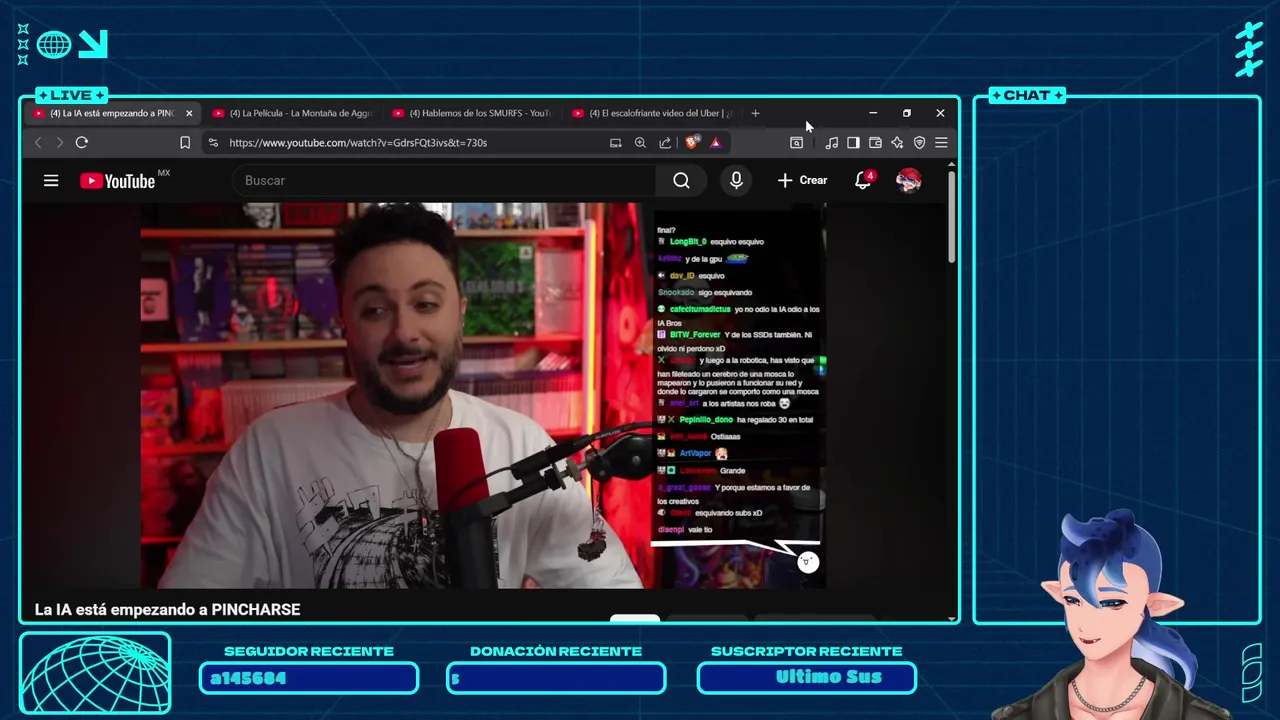Screen dimensions: 1280x720
Task: Click the 'Ultimo Sus' subscriber box
Action: 806,678
